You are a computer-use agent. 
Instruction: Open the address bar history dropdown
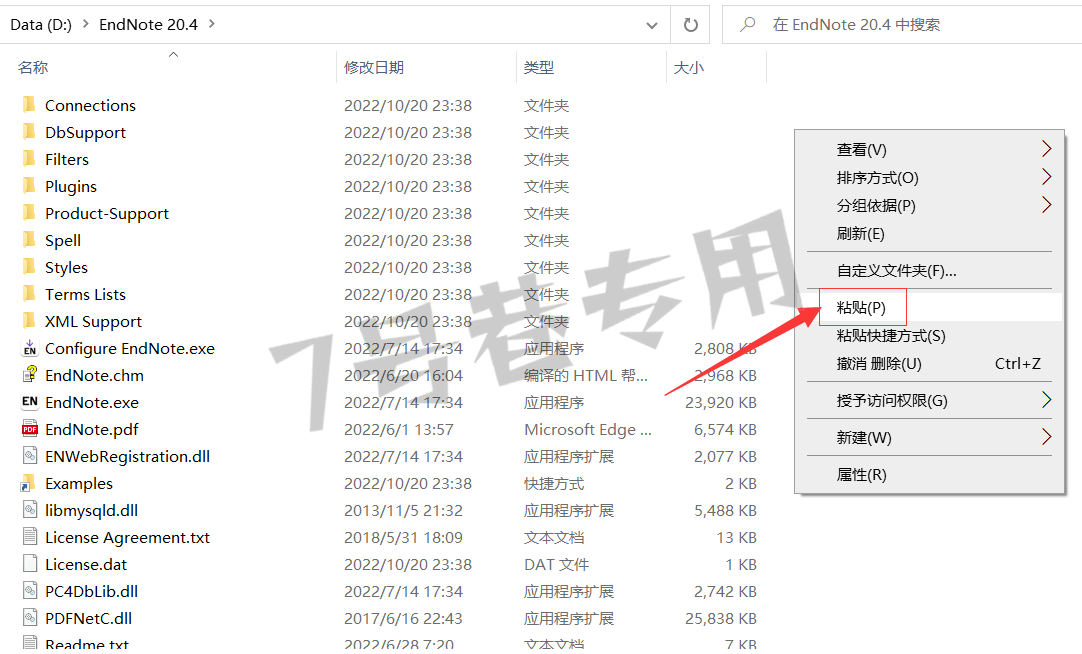651,26
